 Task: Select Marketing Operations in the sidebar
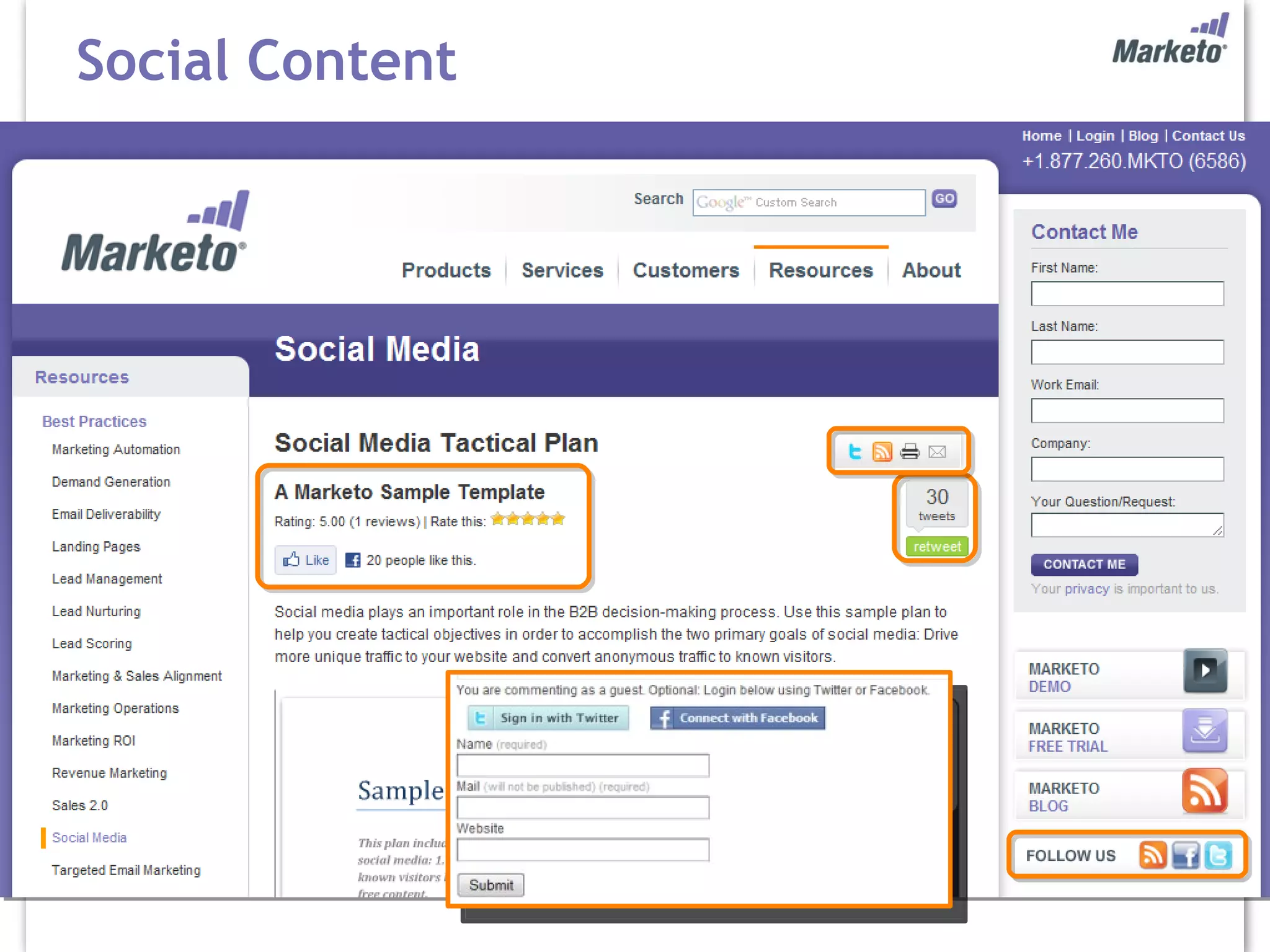point(115,708)
